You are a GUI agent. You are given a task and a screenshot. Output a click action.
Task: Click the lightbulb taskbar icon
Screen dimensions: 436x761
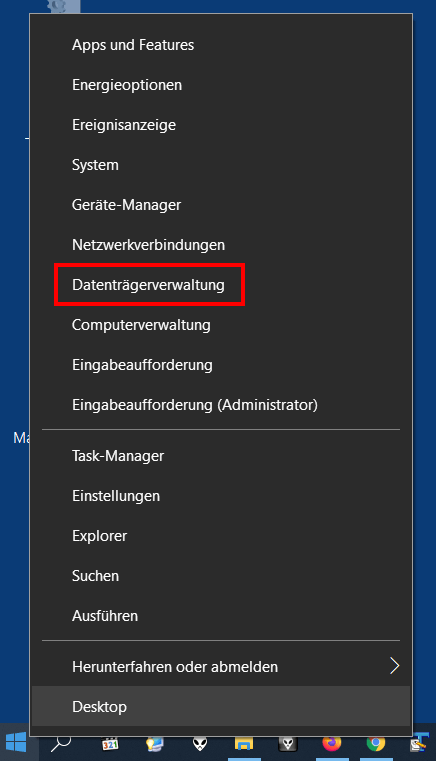155,744
